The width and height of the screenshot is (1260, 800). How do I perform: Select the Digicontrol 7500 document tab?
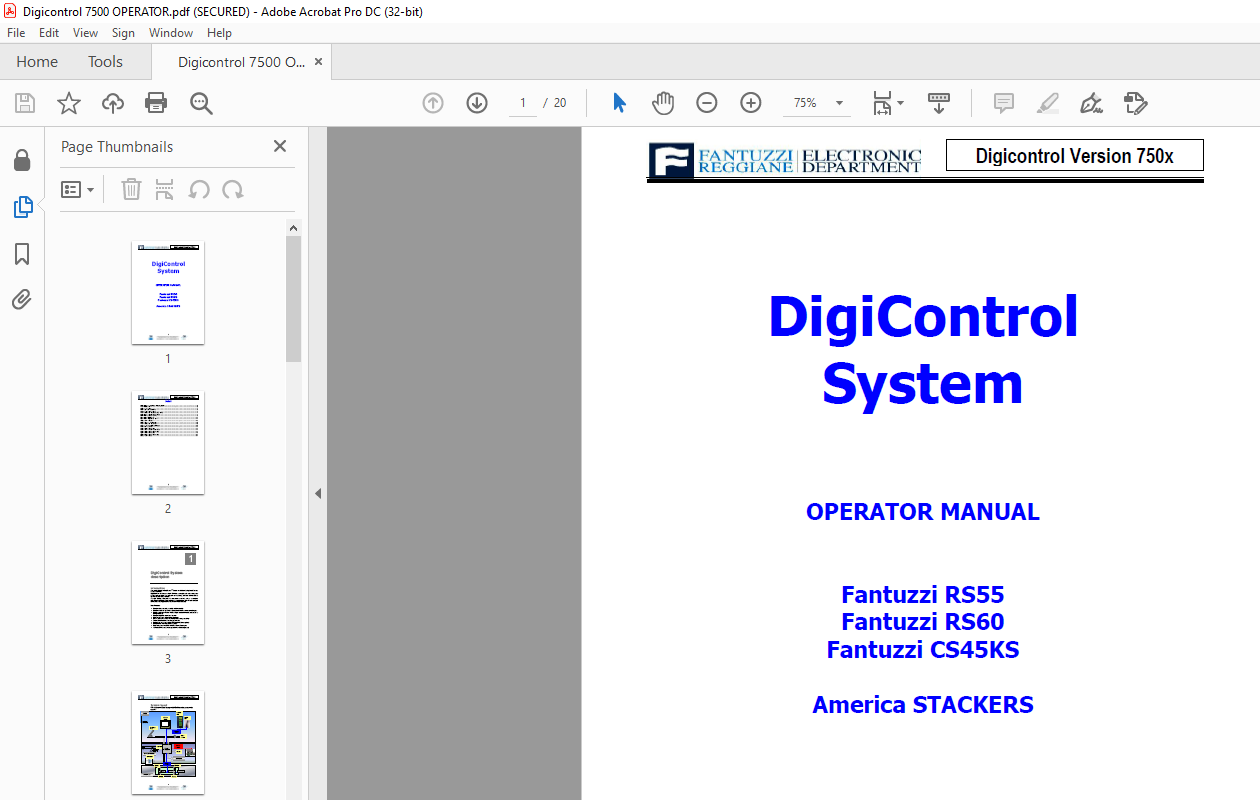pyautogui.click(x=241, y=62)
